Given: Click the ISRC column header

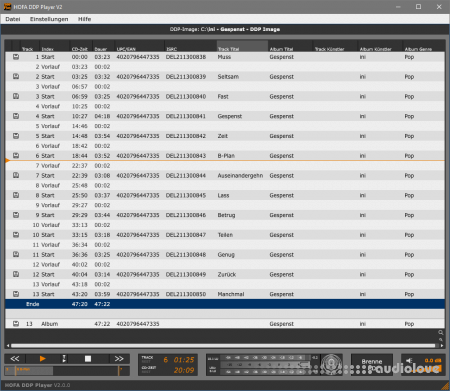Looking at the screenshot, I should [190, 46].
